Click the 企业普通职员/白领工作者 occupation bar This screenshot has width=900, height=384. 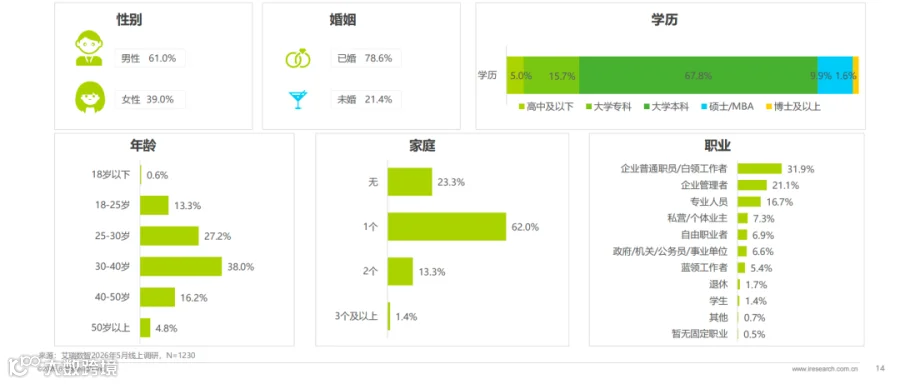click(759, 168)
